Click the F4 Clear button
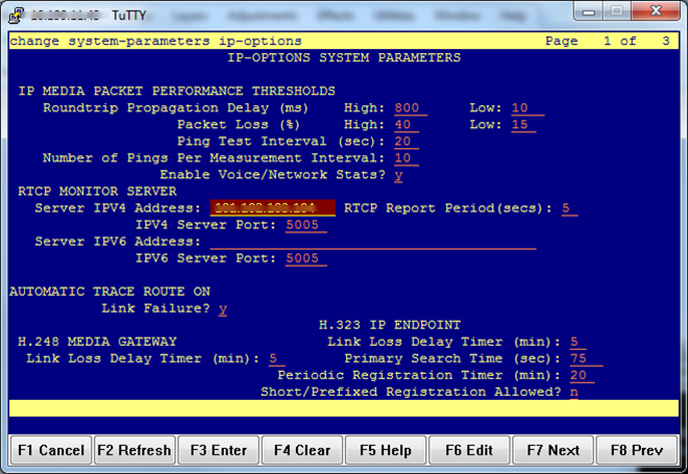Screen dimensions: 688x474 (302, 450)
